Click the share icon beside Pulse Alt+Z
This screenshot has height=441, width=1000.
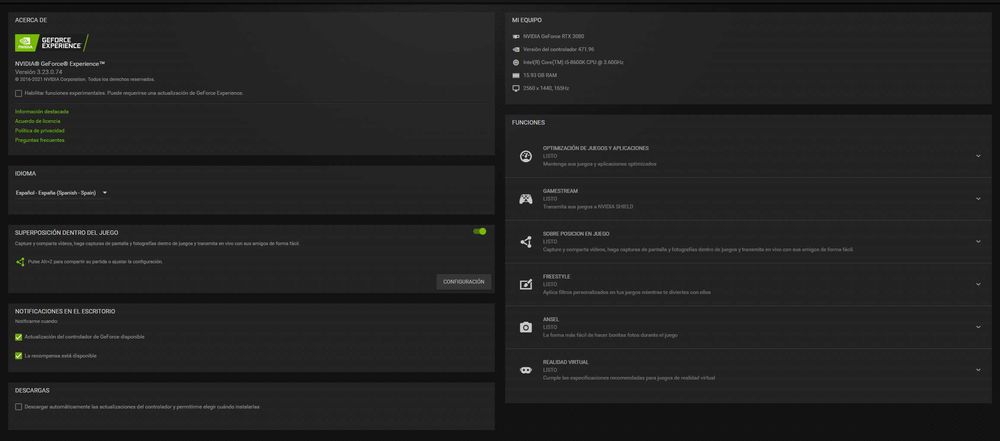coord(20,262)
